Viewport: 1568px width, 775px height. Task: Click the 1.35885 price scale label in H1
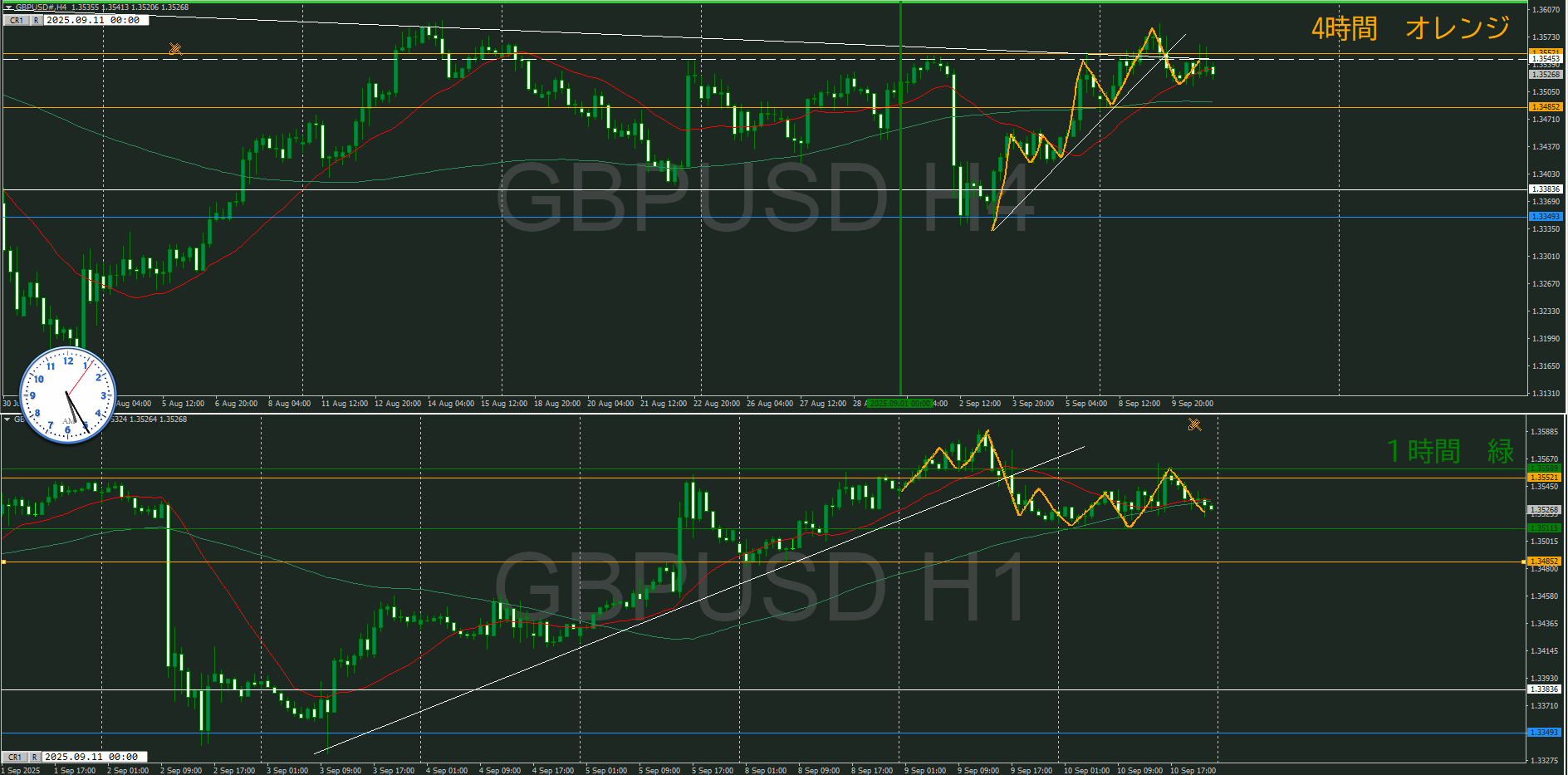pyautogui.click(x=1545, y=432)
